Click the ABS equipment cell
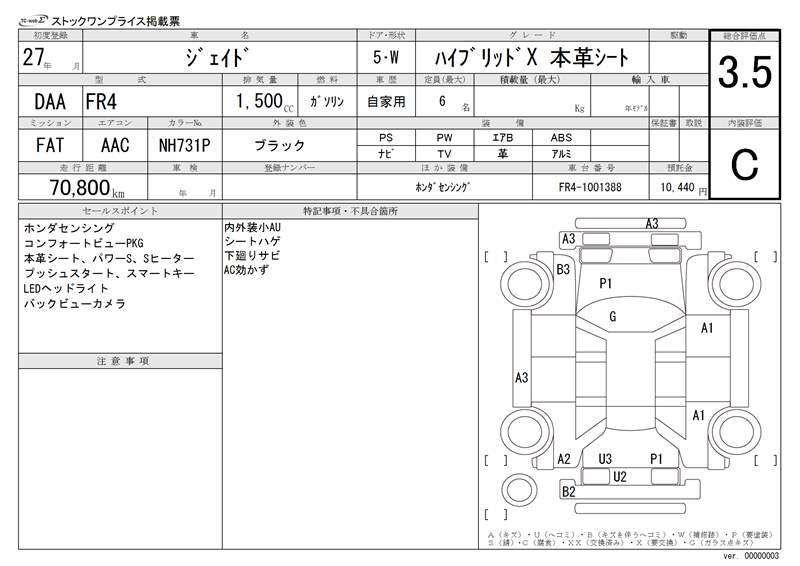The height and width of the screenshot is (566, 800). pyautogui.click(x=561, y=138)
